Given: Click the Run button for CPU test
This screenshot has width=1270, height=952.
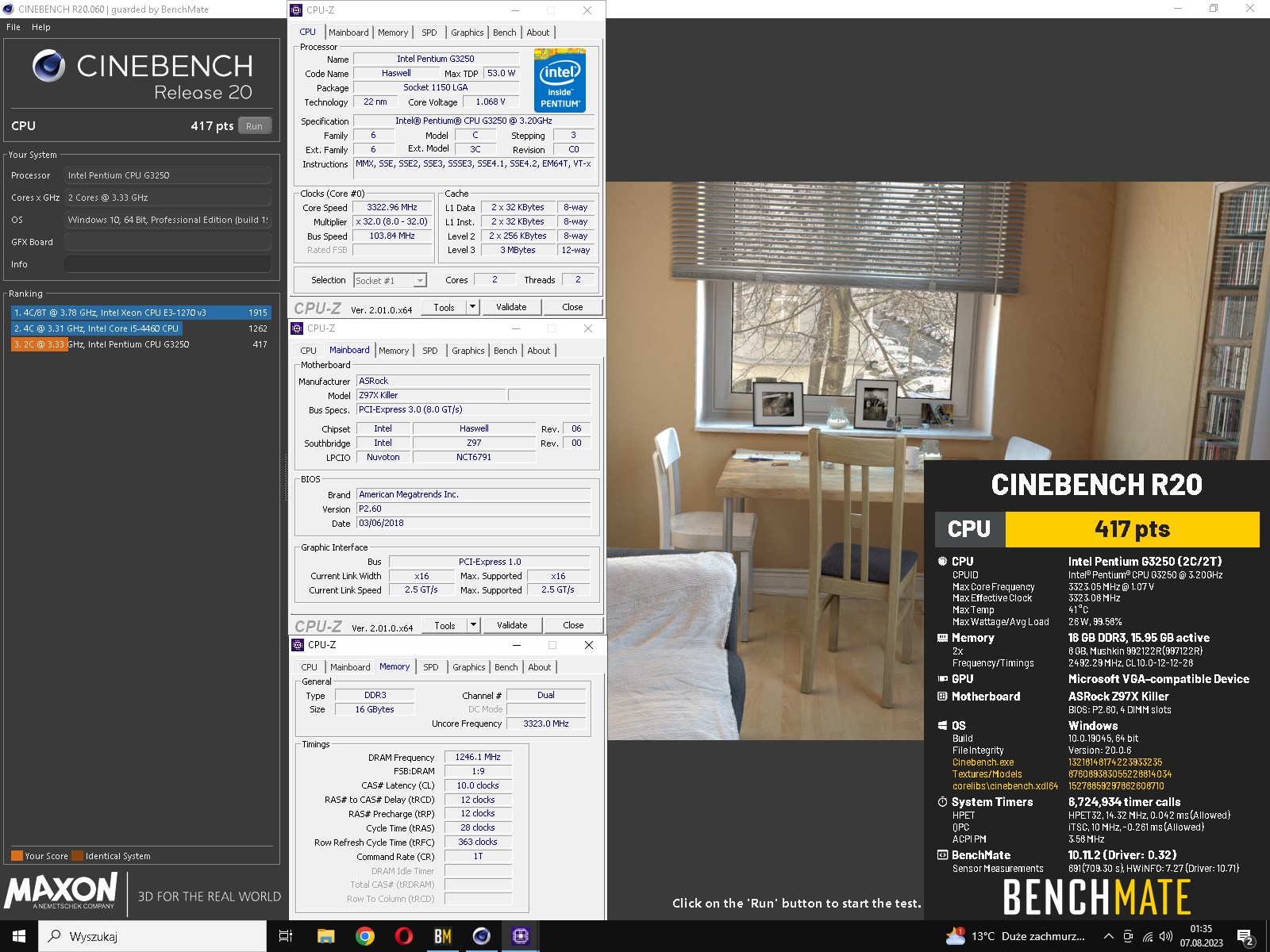Looking at the screenshot, I should pos(254,125).
